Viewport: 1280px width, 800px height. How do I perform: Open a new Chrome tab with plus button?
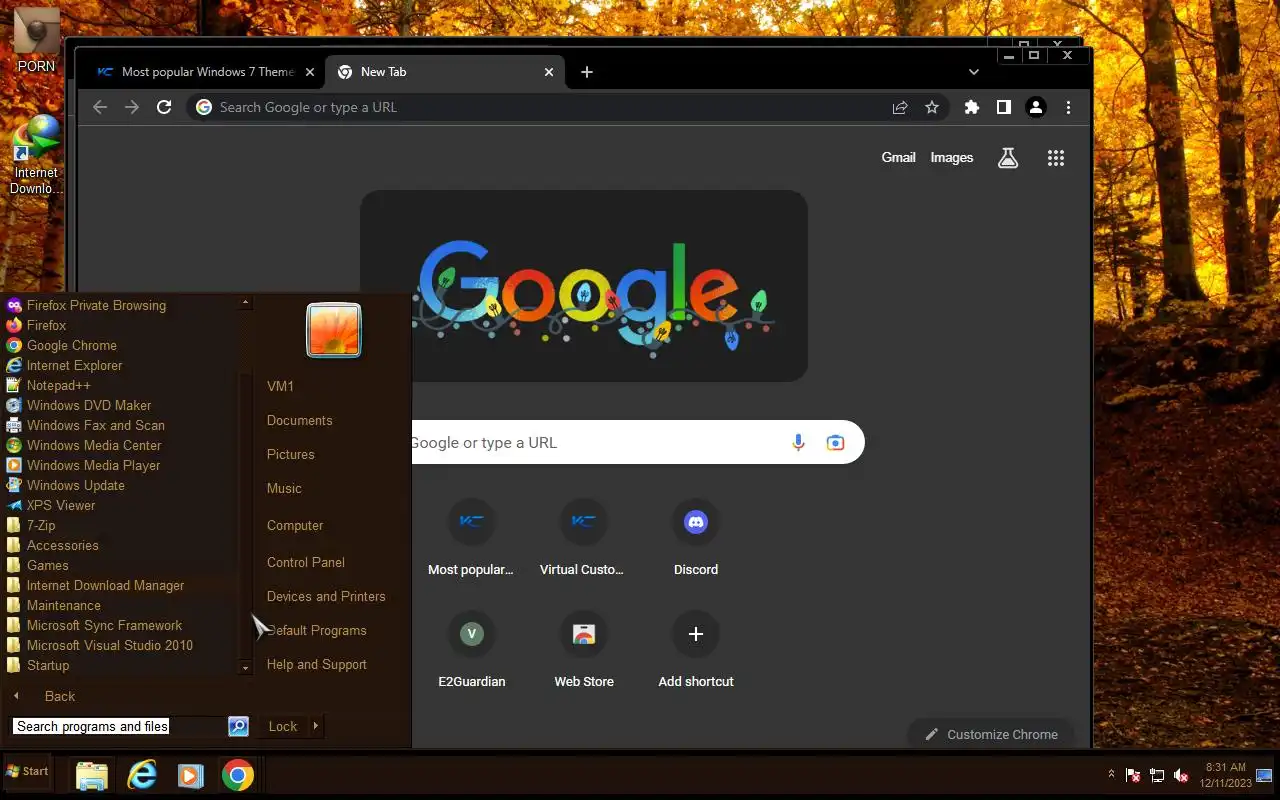tap(587, 72)
